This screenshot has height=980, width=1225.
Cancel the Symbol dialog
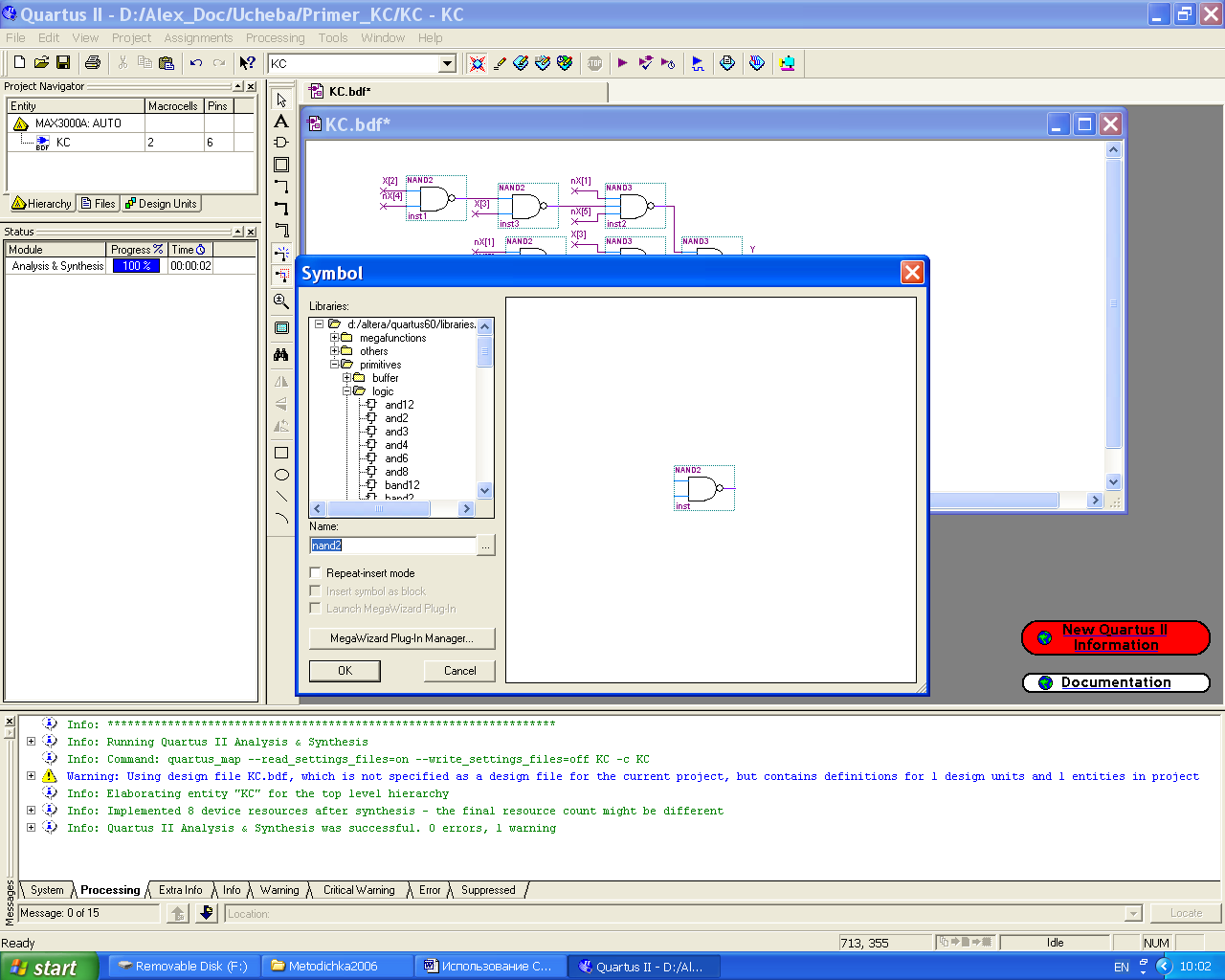[x=459, y=671]
